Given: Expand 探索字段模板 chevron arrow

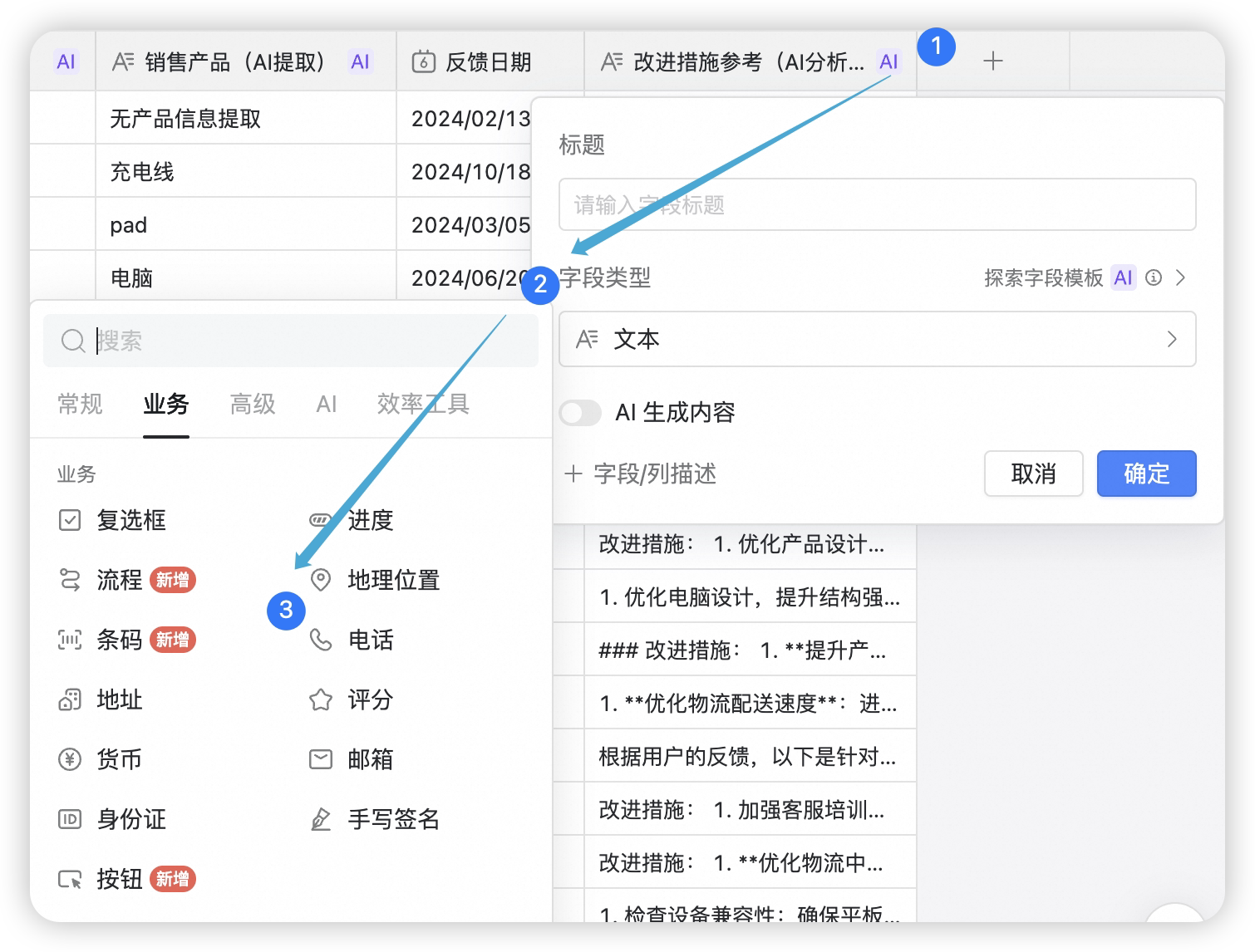Looking at the screenshot, I should pos(1180,277).
